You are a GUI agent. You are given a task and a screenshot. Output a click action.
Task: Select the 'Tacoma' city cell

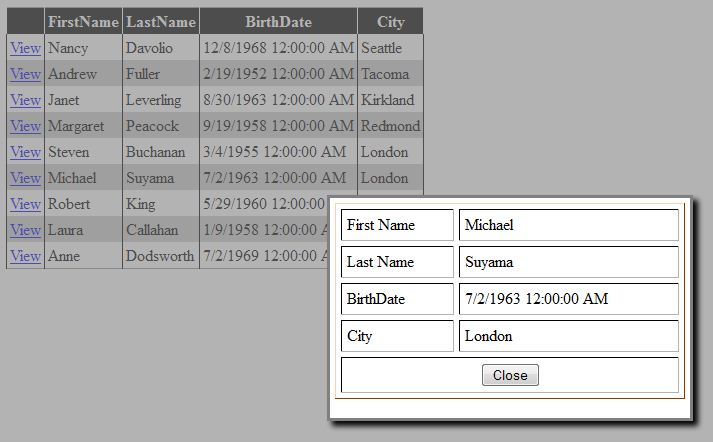(x=391, y=74)
